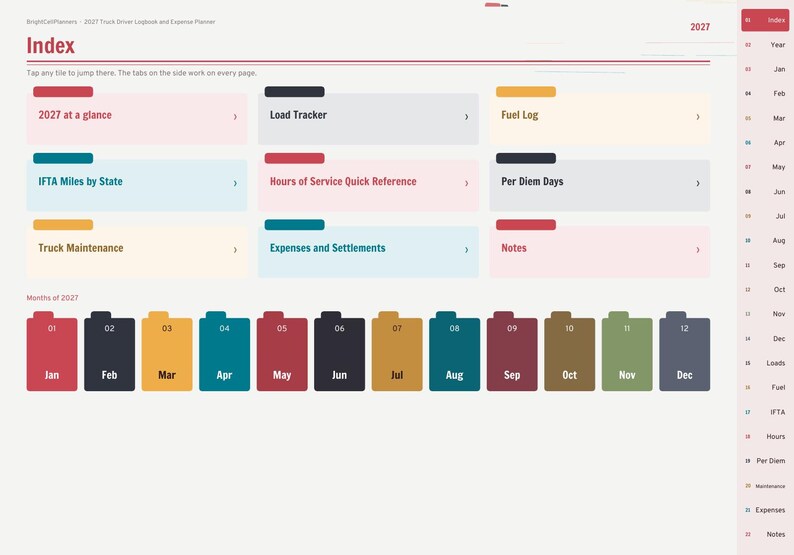Click chevron on Expenses and Settlements
Viewport: 794px width, 555px height.
pos(466,249)
